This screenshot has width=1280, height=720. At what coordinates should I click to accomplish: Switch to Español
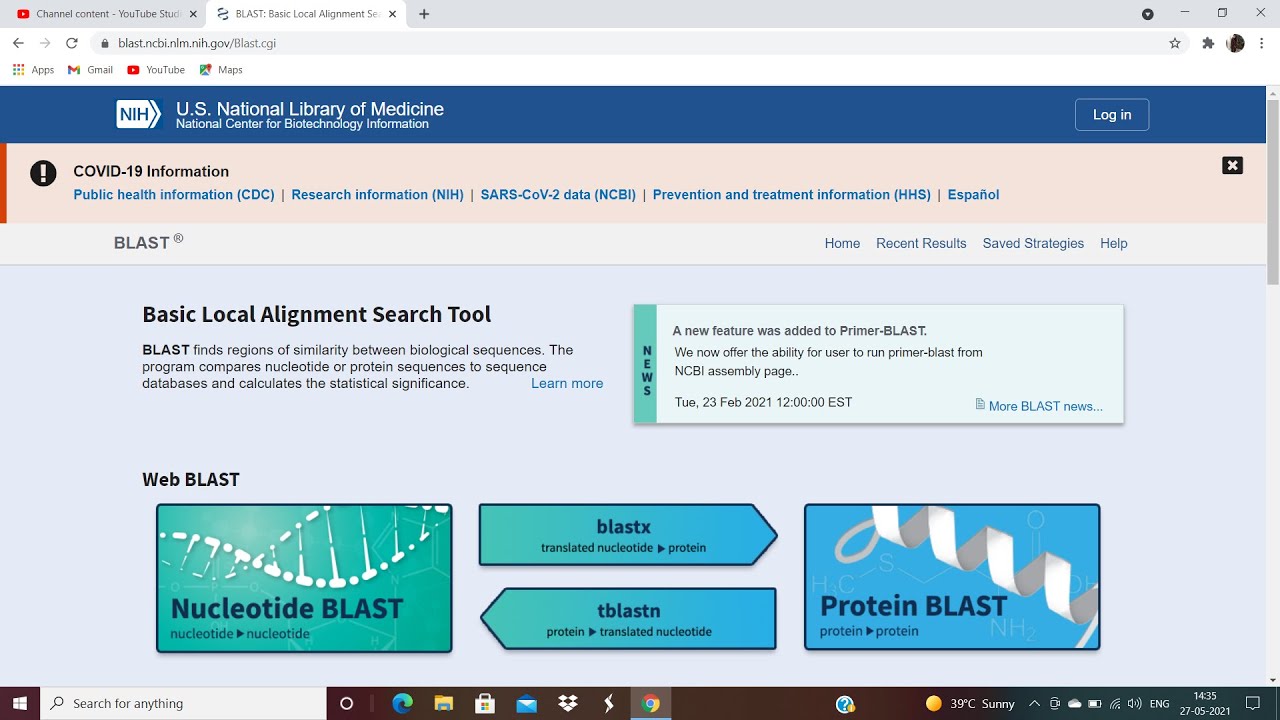(973, 195)
